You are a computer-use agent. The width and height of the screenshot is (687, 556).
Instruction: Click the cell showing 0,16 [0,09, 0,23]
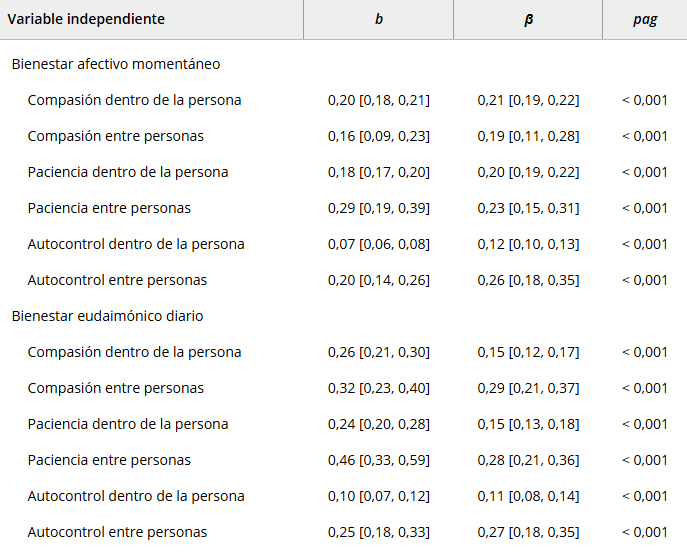pos(378,136)
